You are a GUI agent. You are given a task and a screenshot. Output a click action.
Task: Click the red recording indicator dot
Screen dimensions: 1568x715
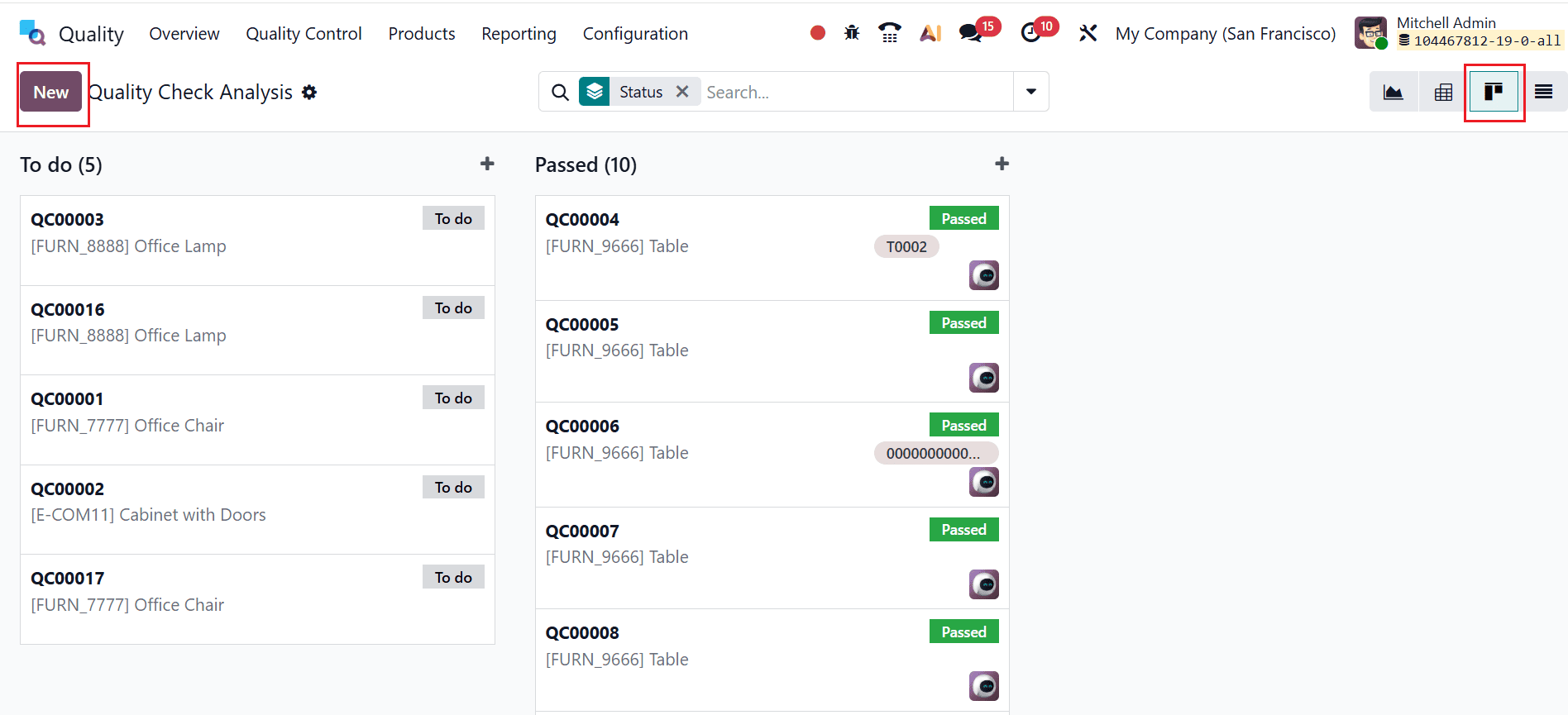817,32
